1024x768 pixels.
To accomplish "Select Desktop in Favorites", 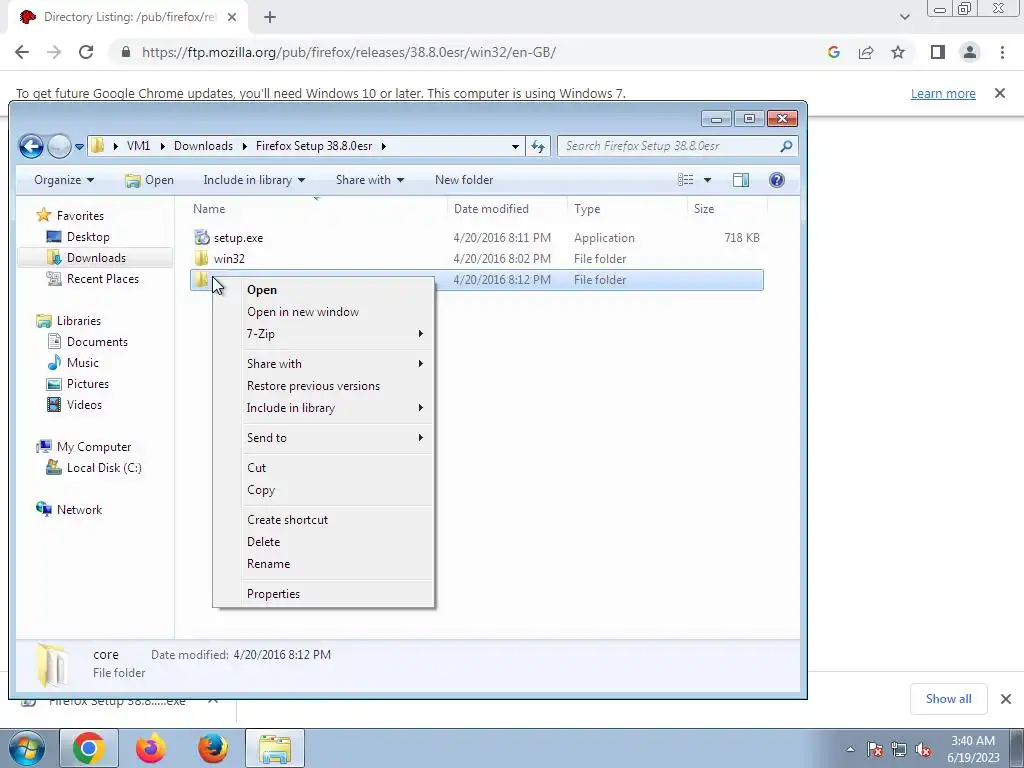I will pyautogui.click(x=88, y=237).
